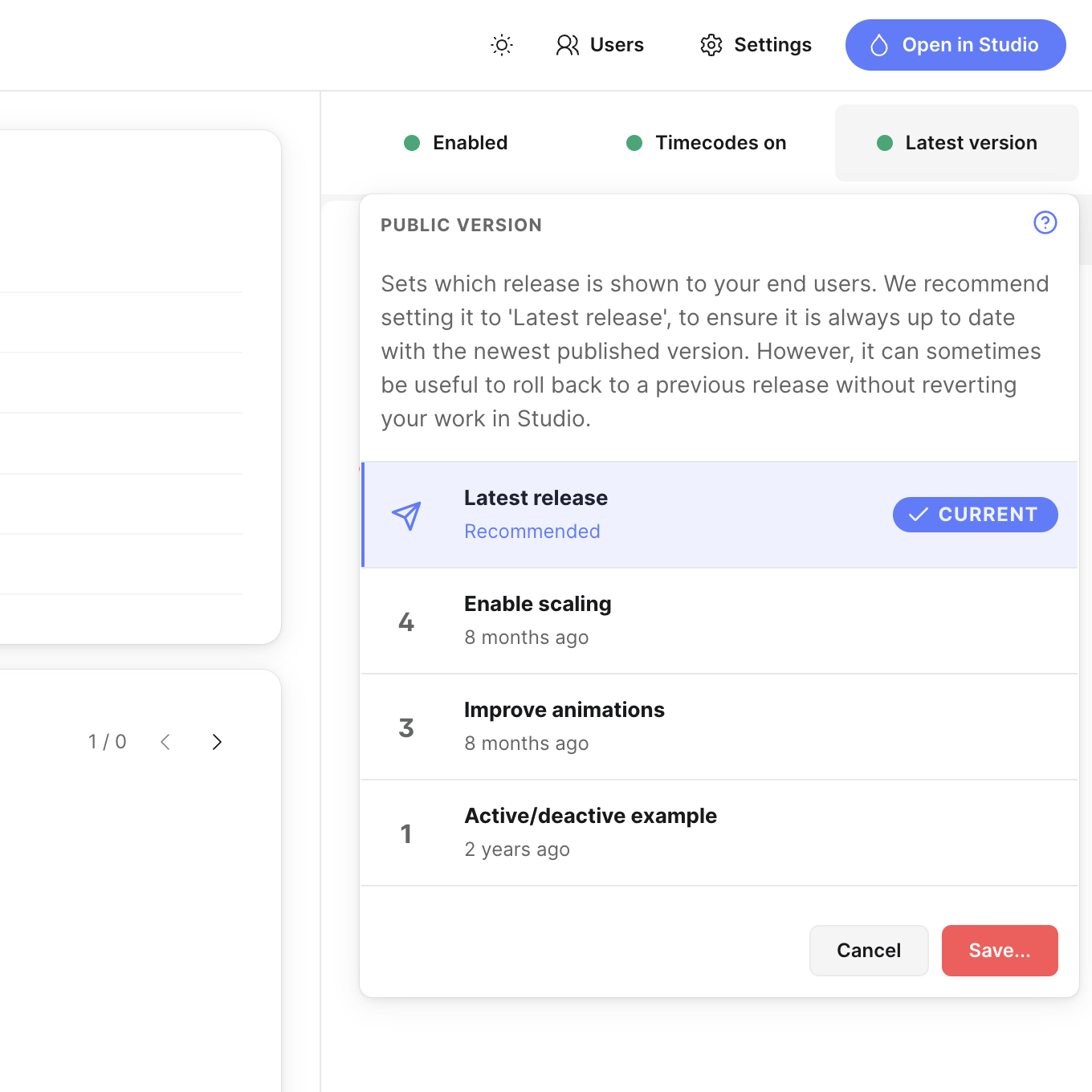
Task: Open the Users page
Action: click(x=600, y=45)
